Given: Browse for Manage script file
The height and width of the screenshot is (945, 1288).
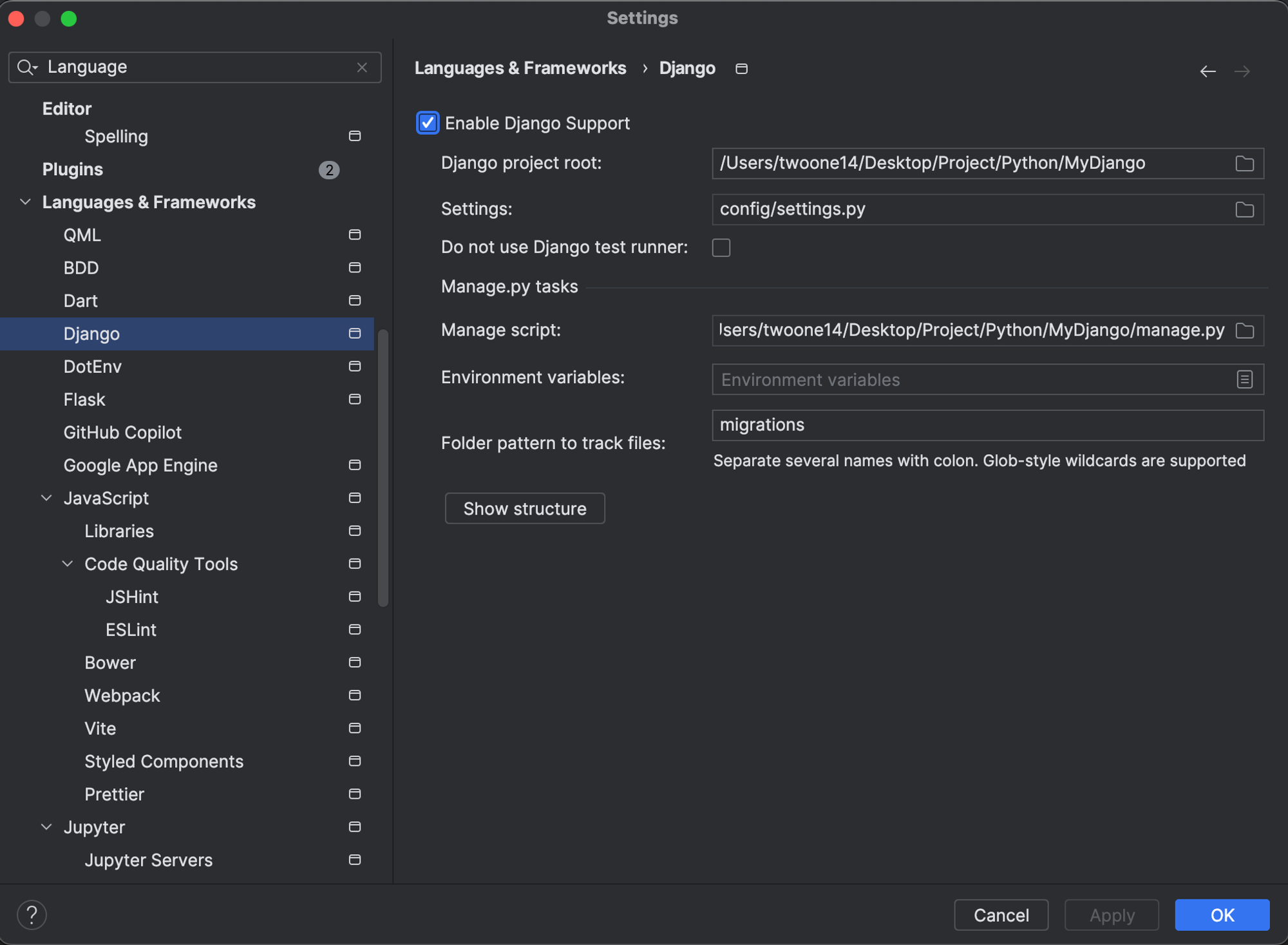Looking at the screenshot, I should [x=1244, y=330].
